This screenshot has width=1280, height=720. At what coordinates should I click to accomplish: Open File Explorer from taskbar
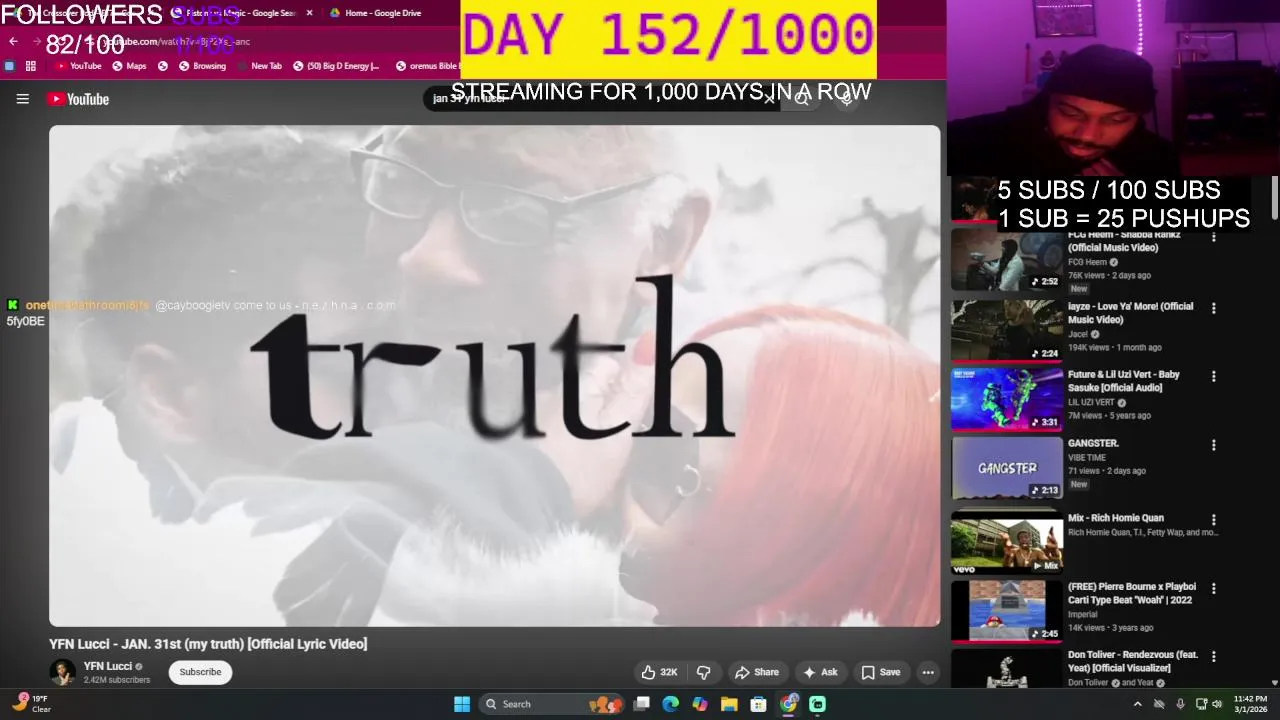point(729,704)
